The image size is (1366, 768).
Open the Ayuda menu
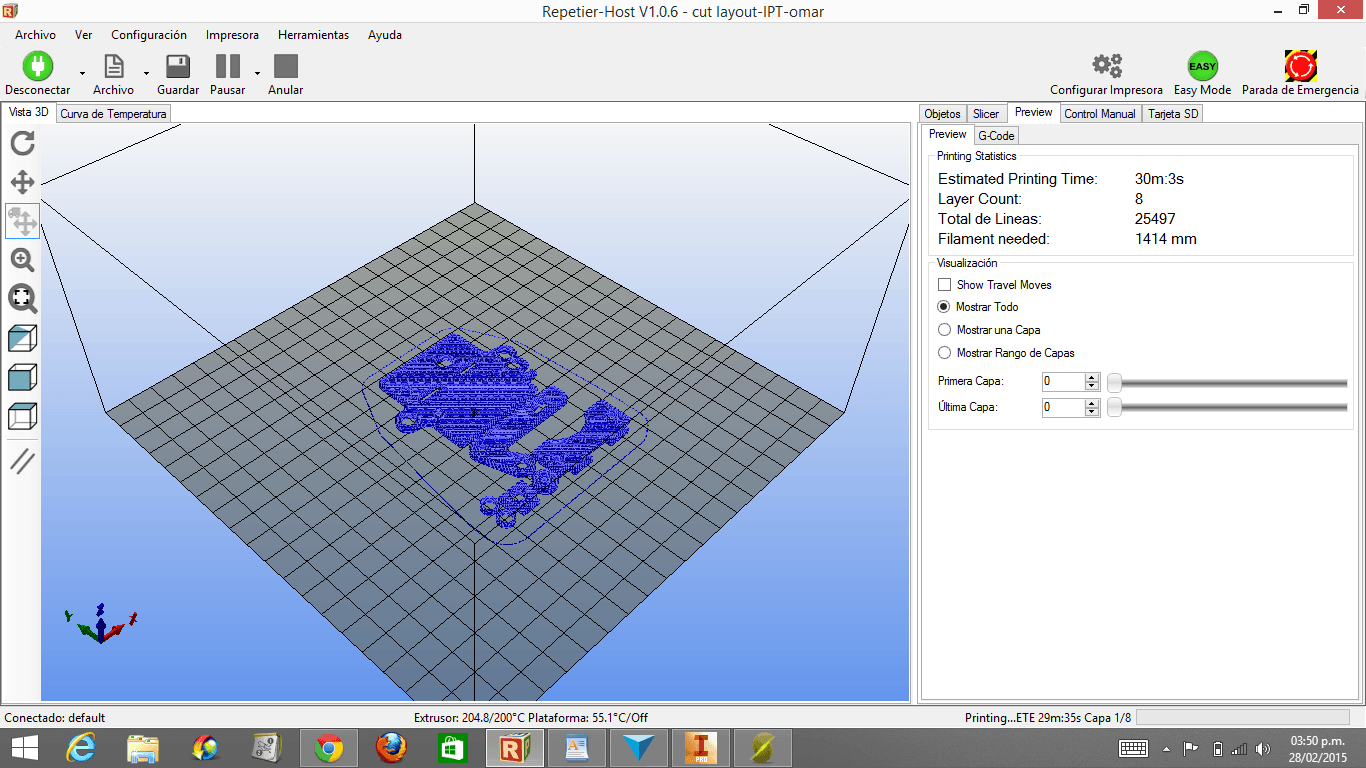click(385, 35)
